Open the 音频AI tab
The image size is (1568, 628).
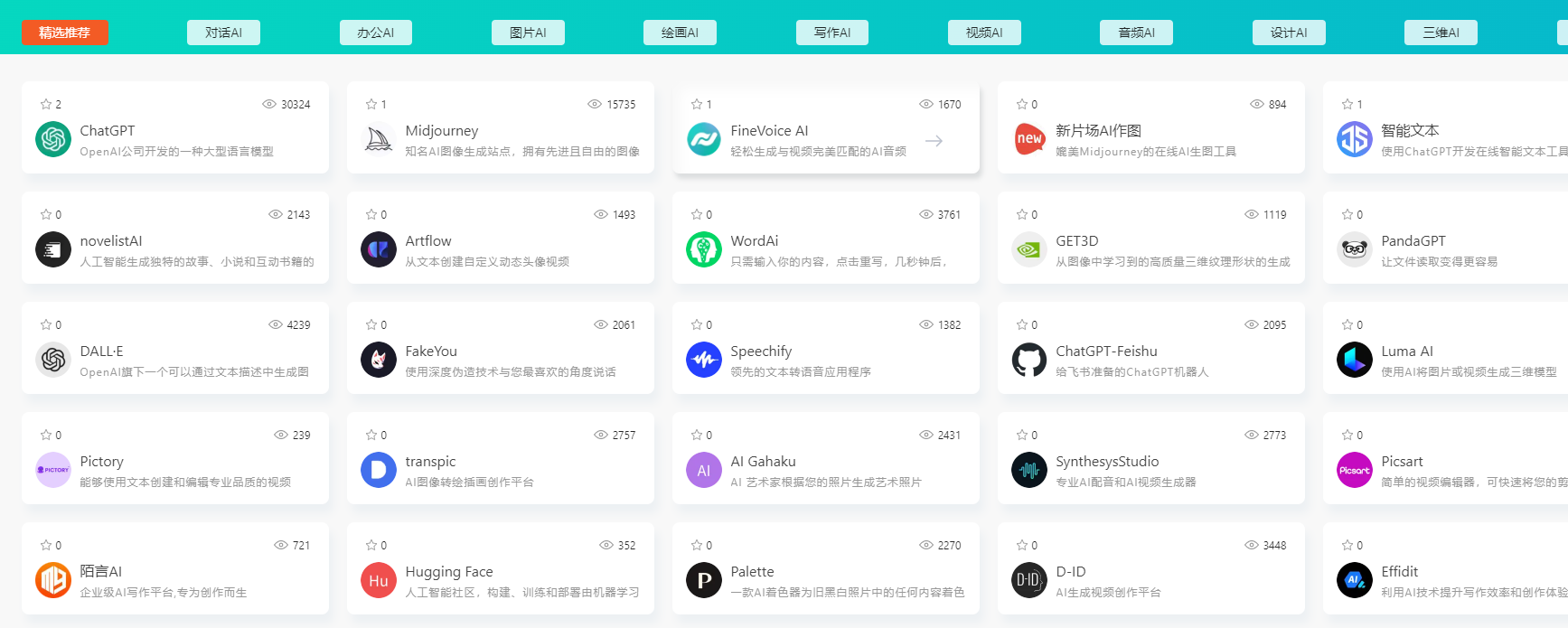coord(1137,33)
